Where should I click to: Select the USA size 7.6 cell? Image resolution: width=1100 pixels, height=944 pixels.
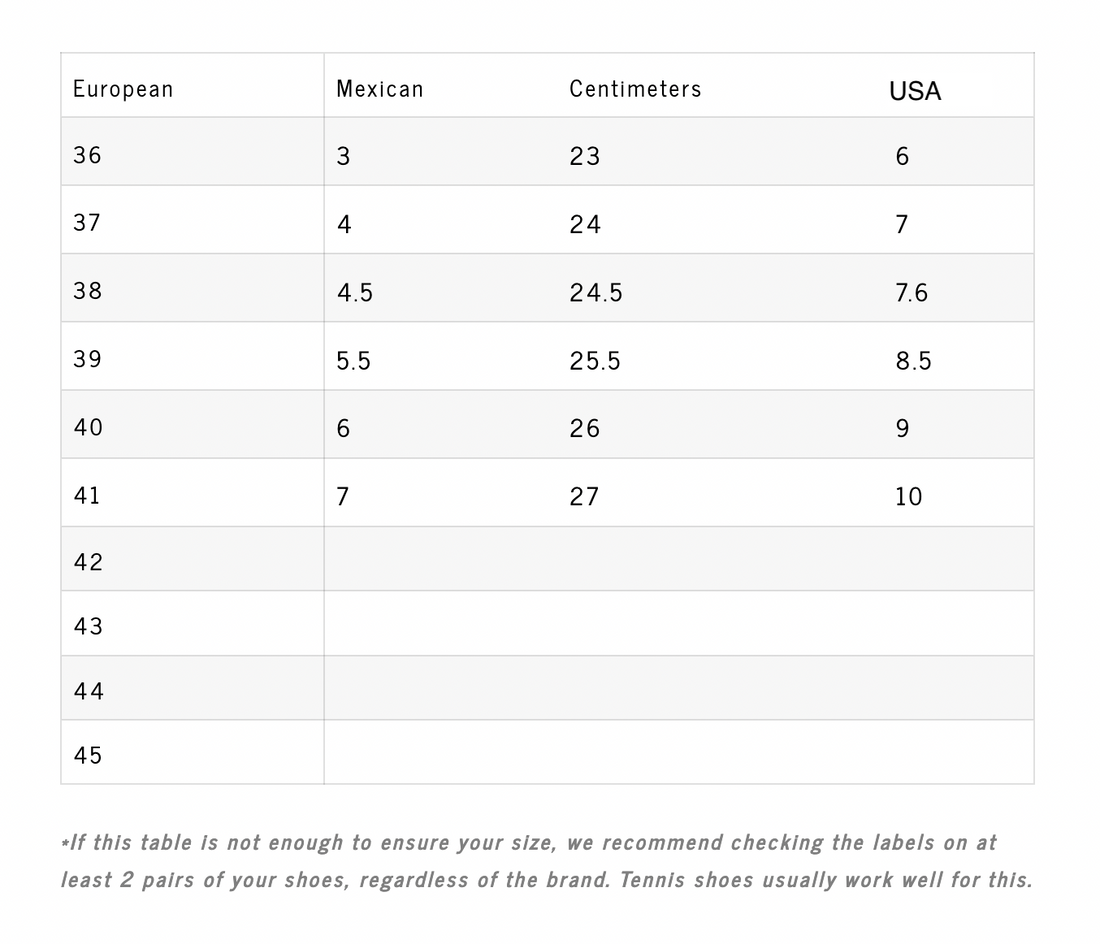click(912, 292)
